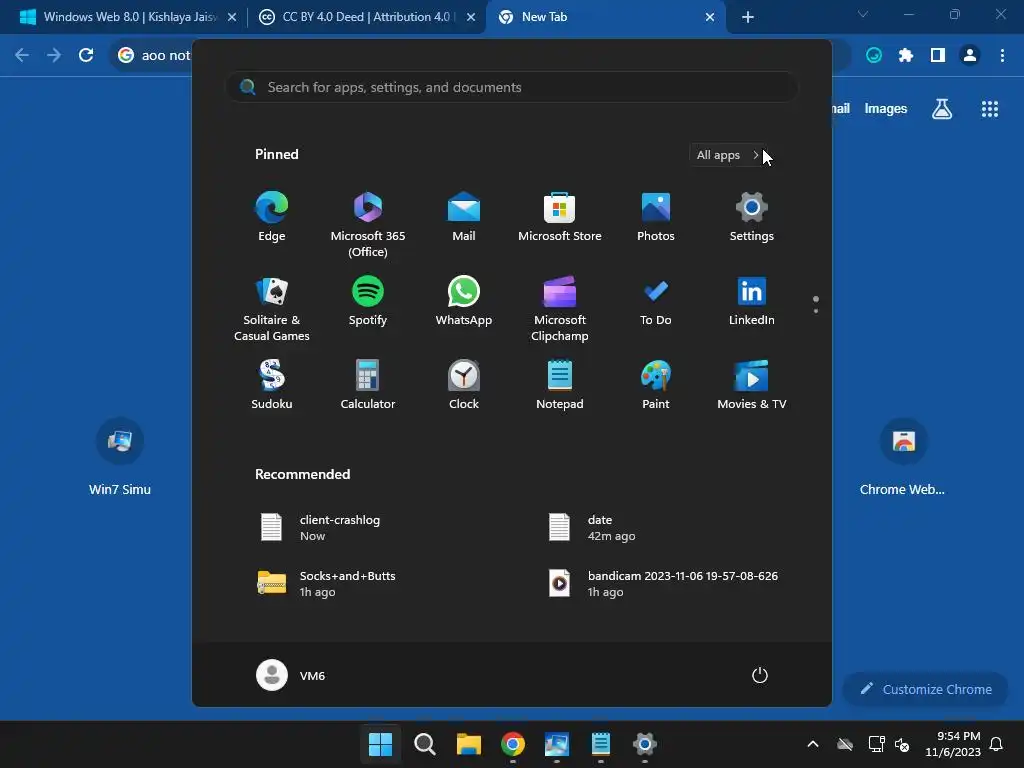Viewport: 1024px width, 768px height.
Task: Open the Spotify app
Action: coord(368,301)
